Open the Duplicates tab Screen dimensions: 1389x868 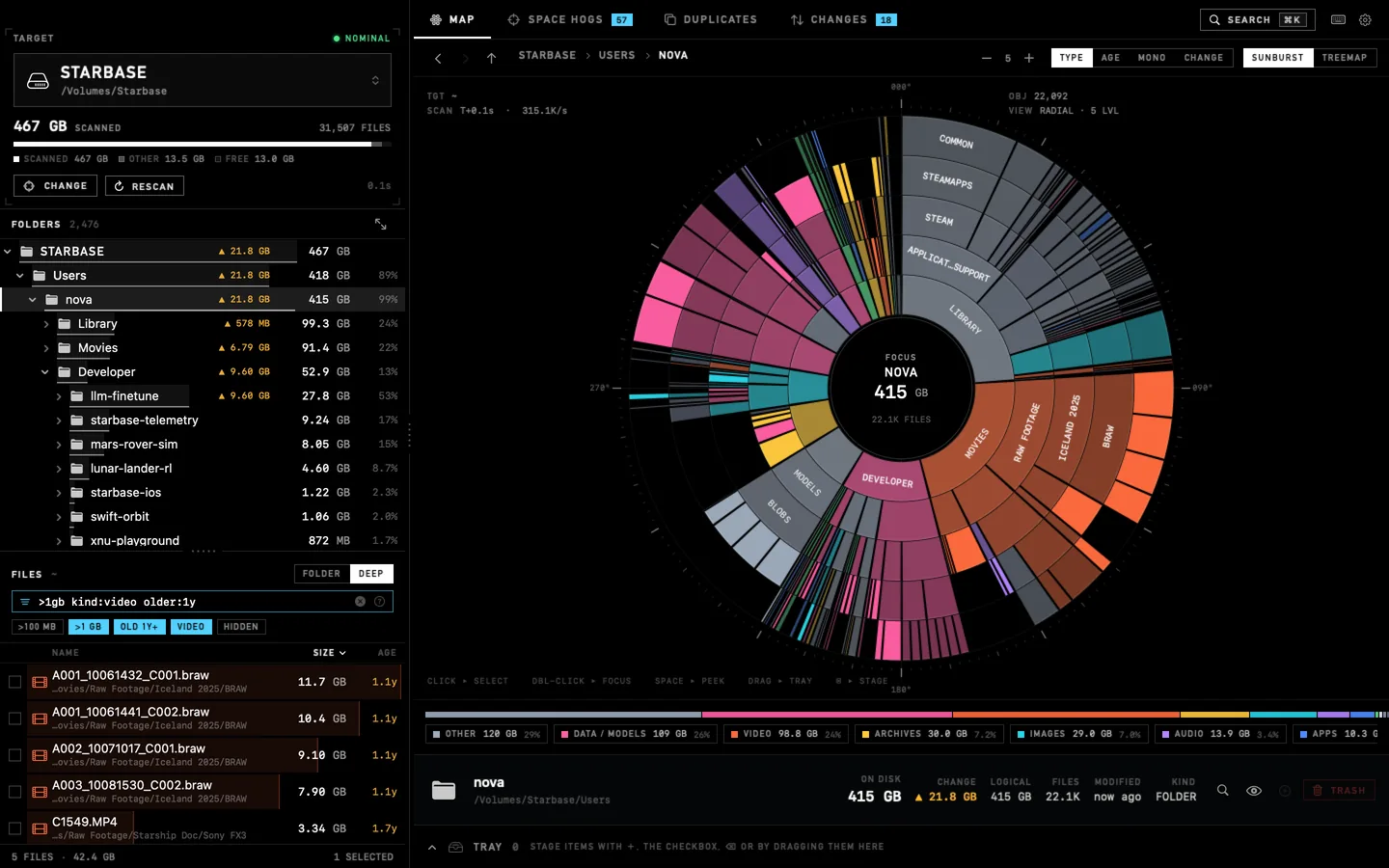point(710,19)
